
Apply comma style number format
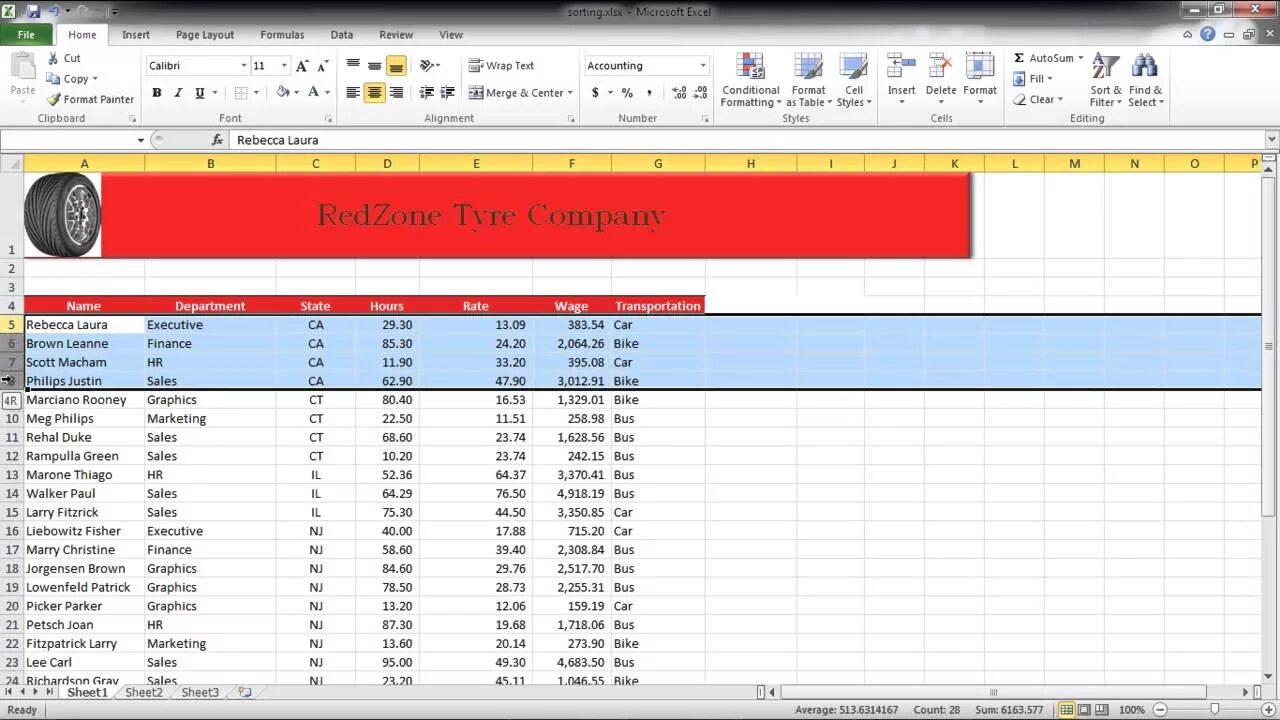[x=649, y=93]
